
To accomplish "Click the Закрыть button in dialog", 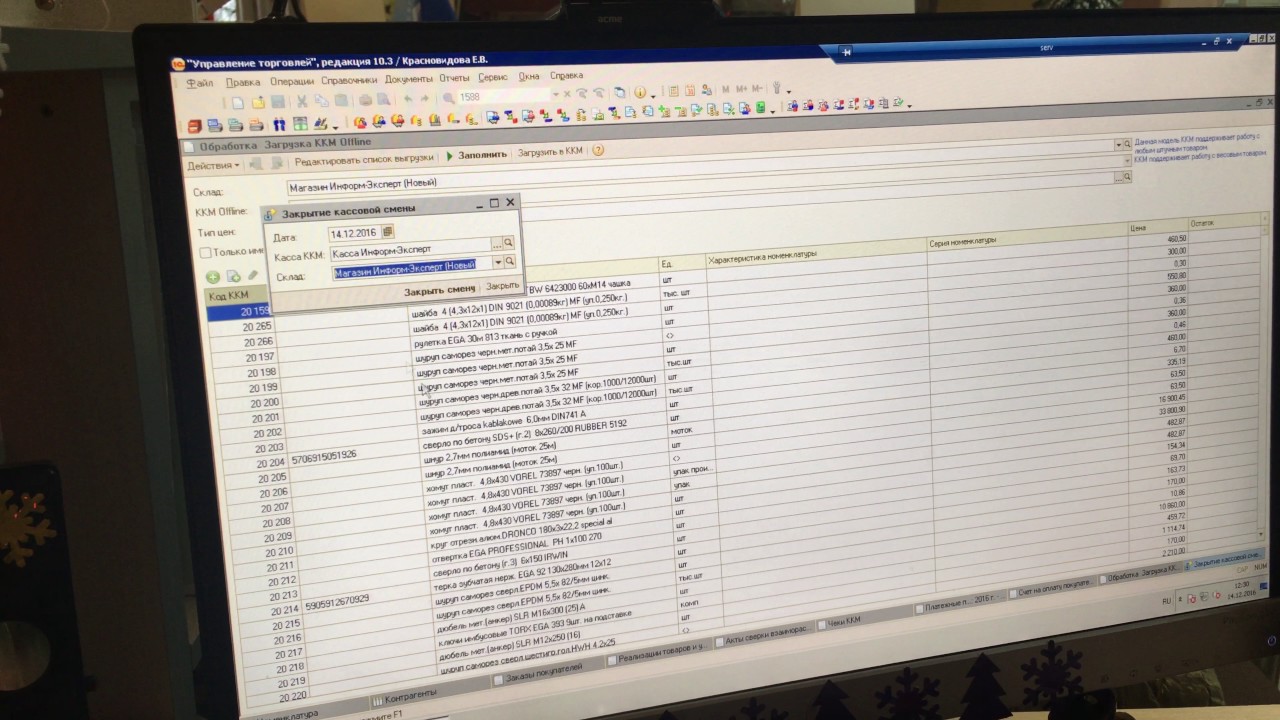I will [502, 286].
